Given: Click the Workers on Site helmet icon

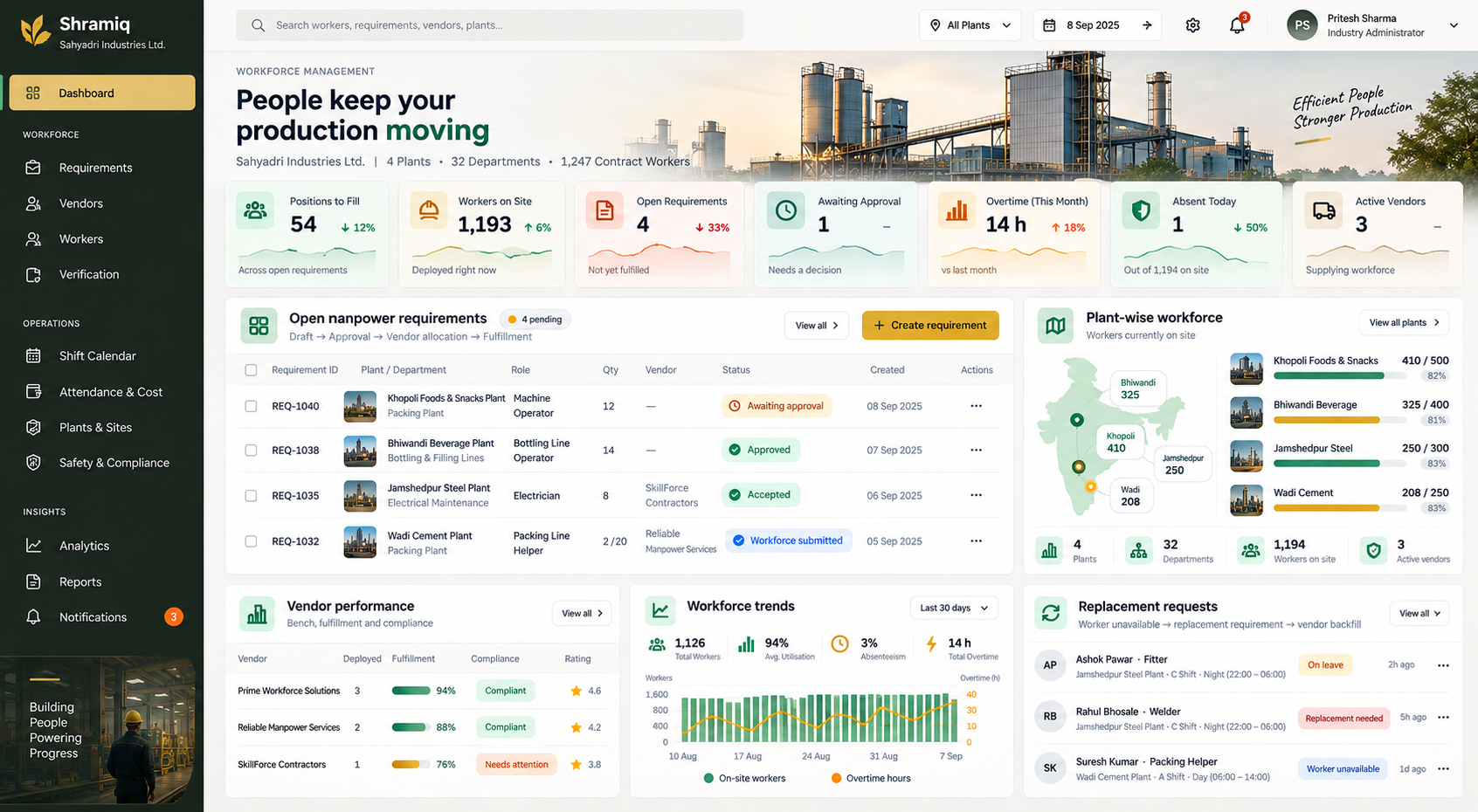Looking at the screenshot, I should [x=429, y=210].
